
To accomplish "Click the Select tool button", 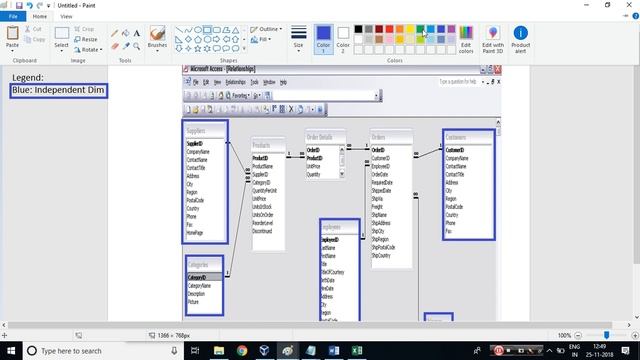I will pos(61,36).
